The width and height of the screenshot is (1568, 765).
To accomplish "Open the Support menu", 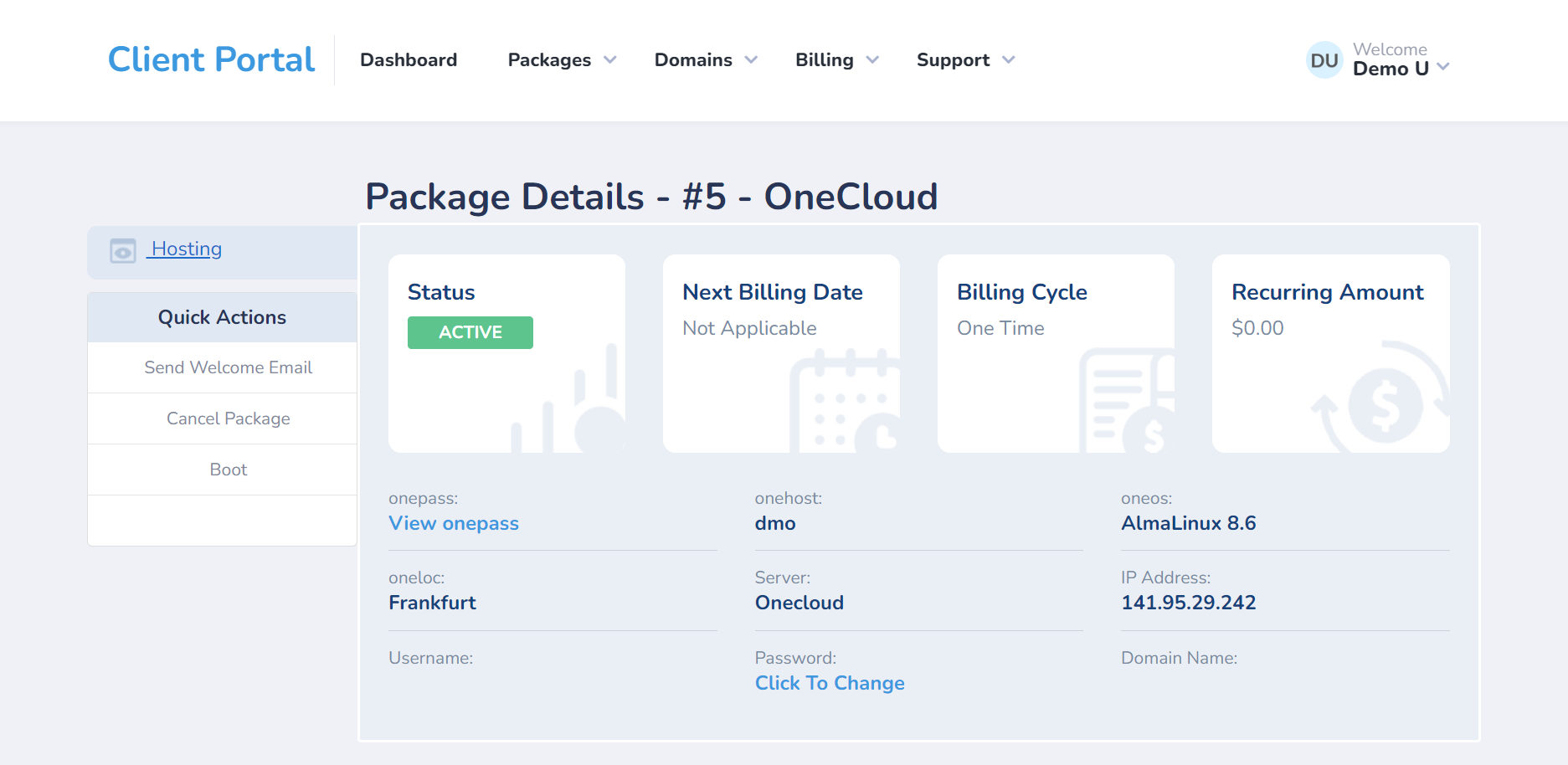I will [953, 60].
